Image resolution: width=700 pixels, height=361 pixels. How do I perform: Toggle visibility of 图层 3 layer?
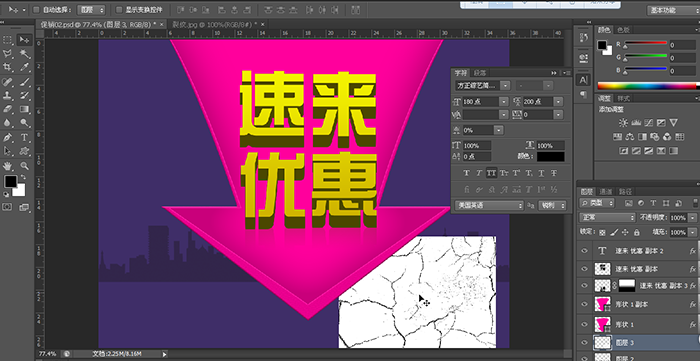(584, 343)
